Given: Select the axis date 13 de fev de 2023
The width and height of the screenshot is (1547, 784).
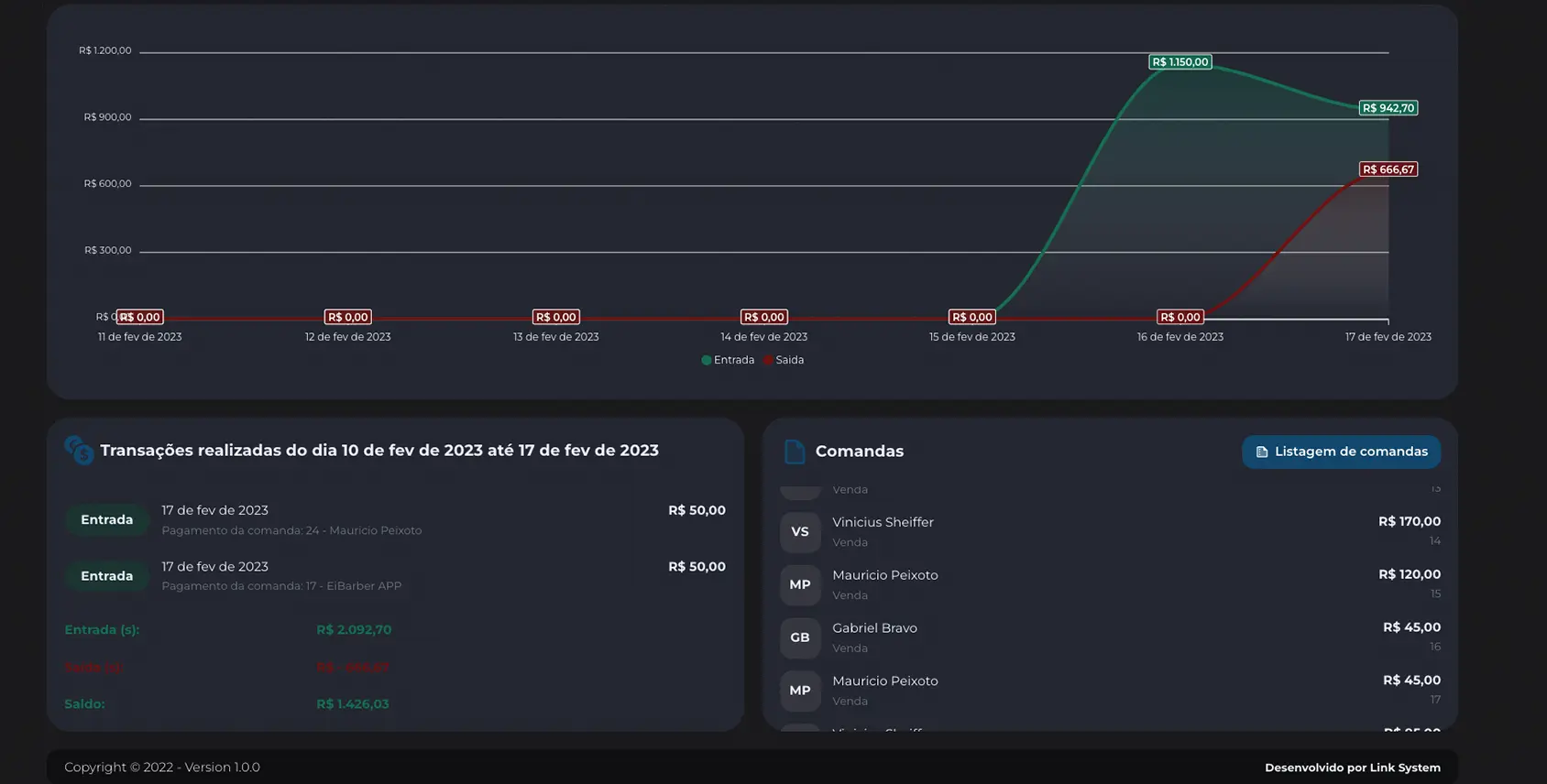Looking at the screenshot, I should coord(556,337).
